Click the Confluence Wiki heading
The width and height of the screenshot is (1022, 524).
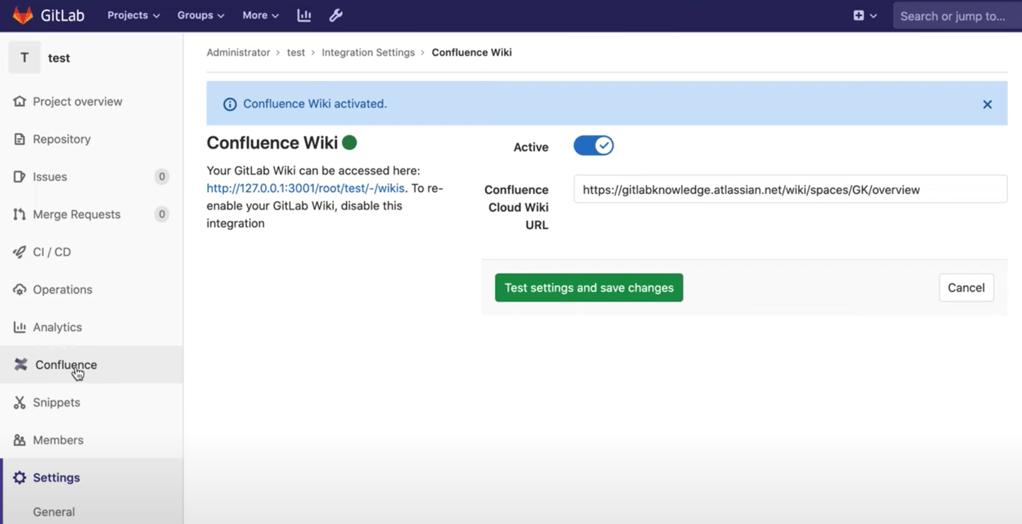pyautogui.click(x=272, y=143)
